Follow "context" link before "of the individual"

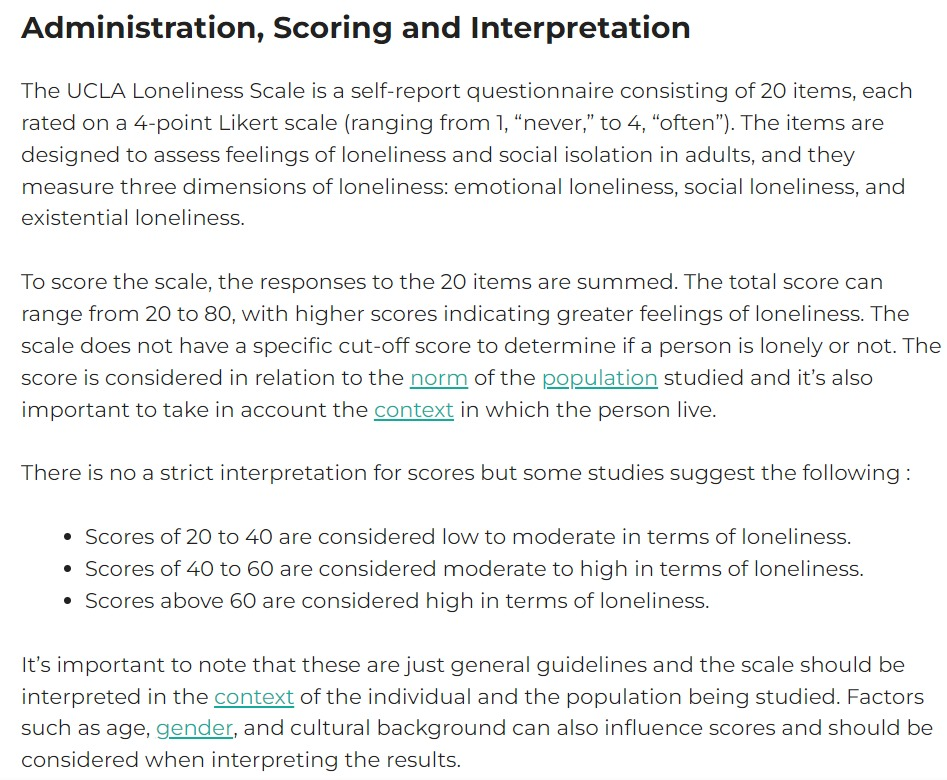coord(254,697)
